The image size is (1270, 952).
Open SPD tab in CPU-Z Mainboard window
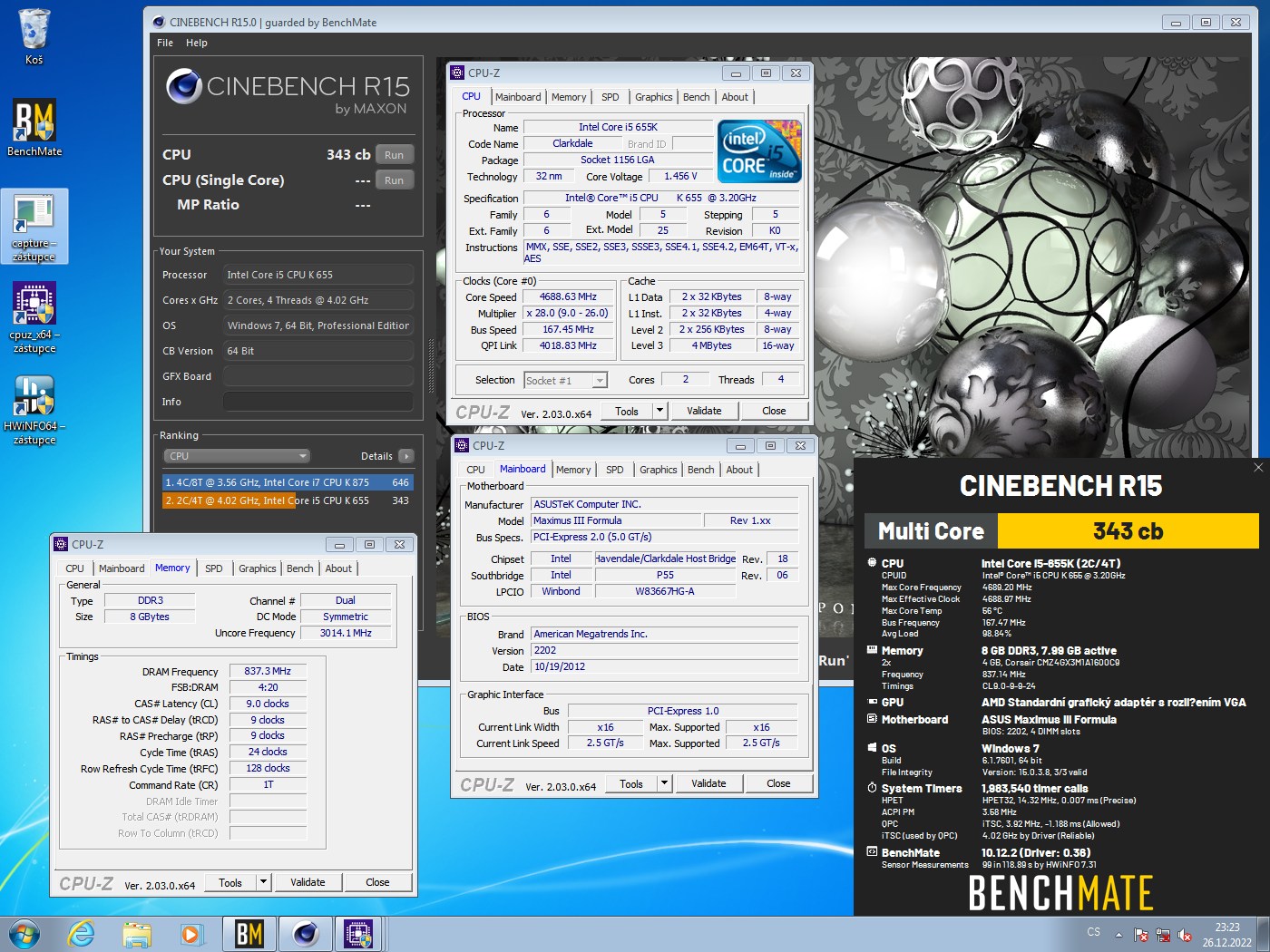[615, 470]
